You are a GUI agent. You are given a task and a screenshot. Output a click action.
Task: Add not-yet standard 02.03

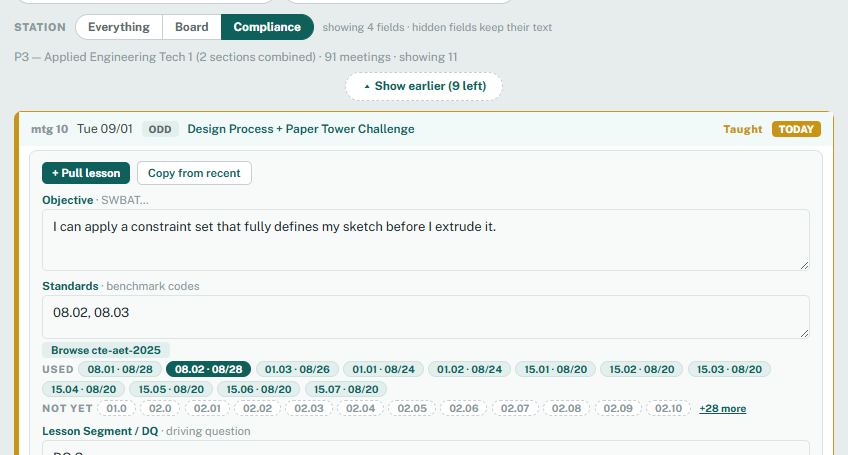coord(309,408)
